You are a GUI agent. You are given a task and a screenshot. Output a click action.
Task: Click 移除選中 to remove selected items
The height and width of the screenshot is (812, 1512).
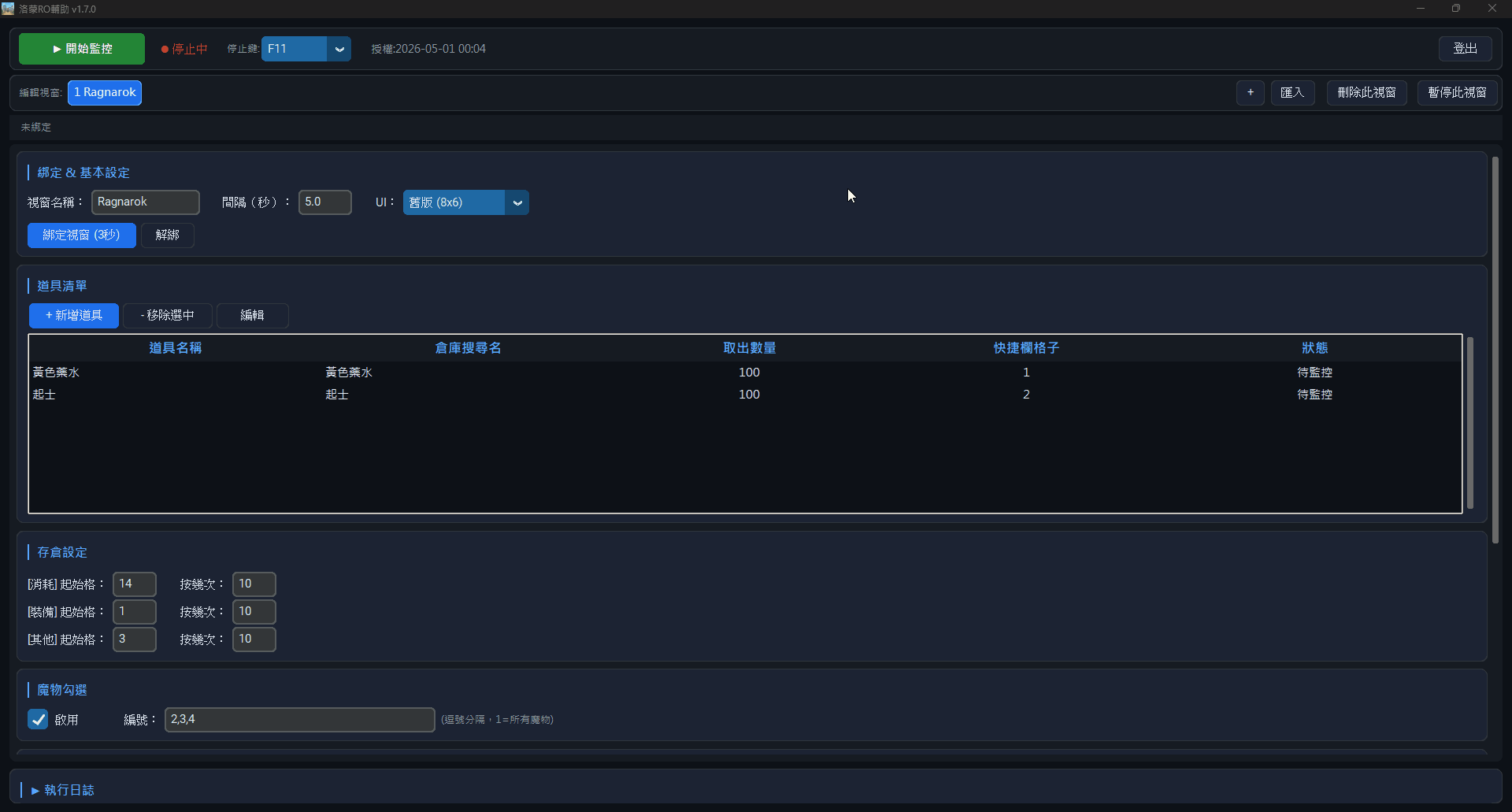tap(166, 315)
